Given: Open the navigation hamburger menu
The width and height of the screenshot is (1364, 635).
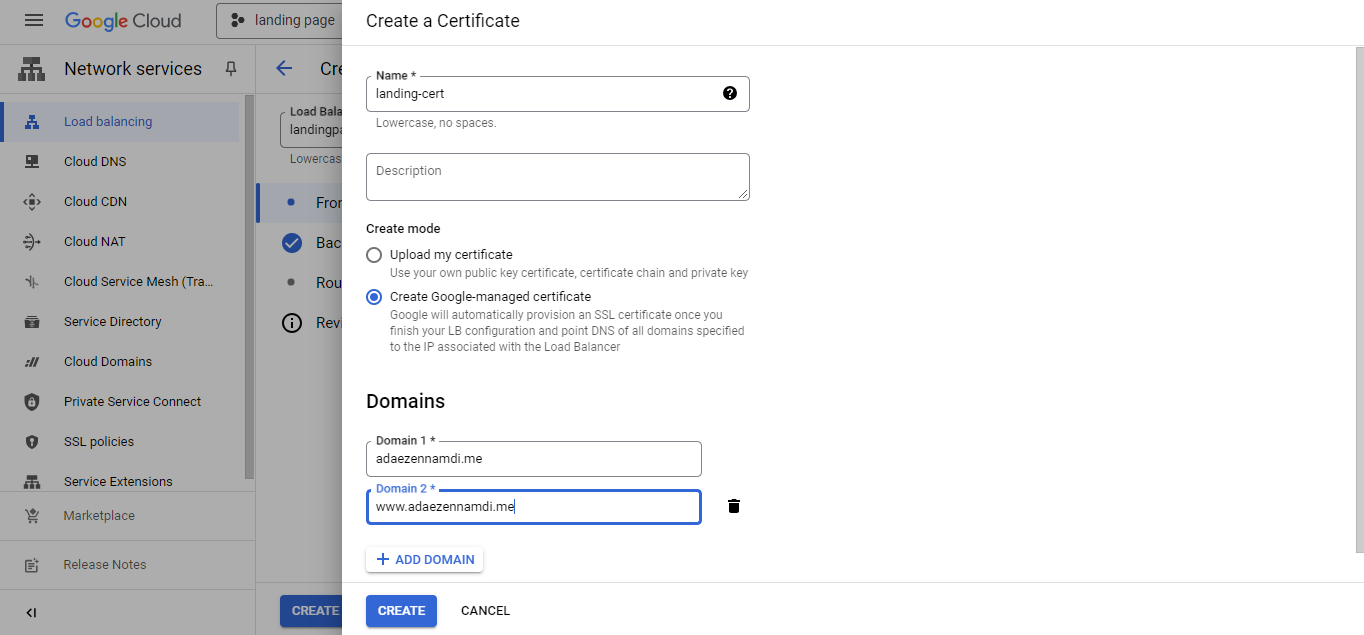Looking at the screenshot, I should [33, 20].
